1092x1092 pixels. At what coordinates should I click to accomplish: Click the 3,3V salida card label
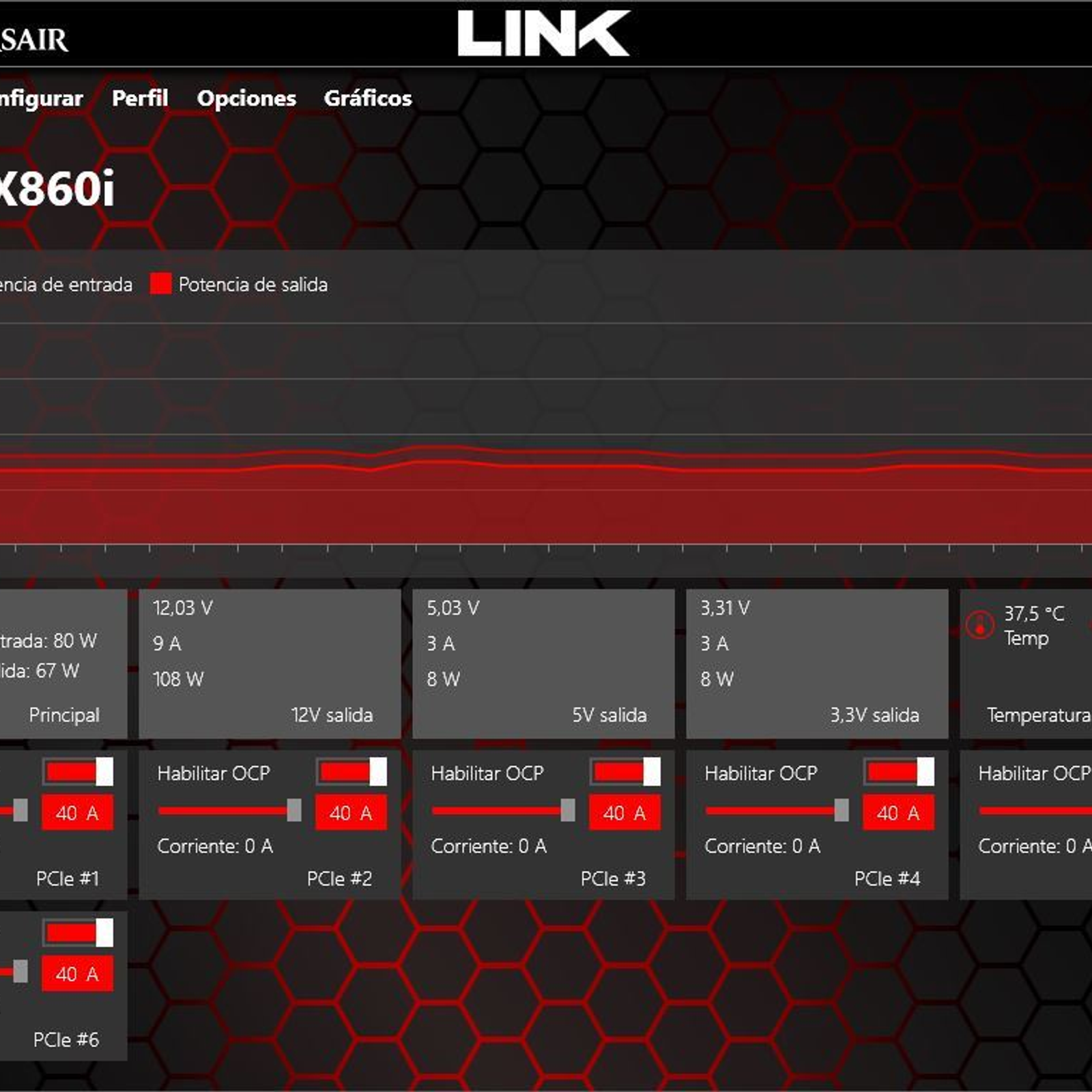coord(874,715)
